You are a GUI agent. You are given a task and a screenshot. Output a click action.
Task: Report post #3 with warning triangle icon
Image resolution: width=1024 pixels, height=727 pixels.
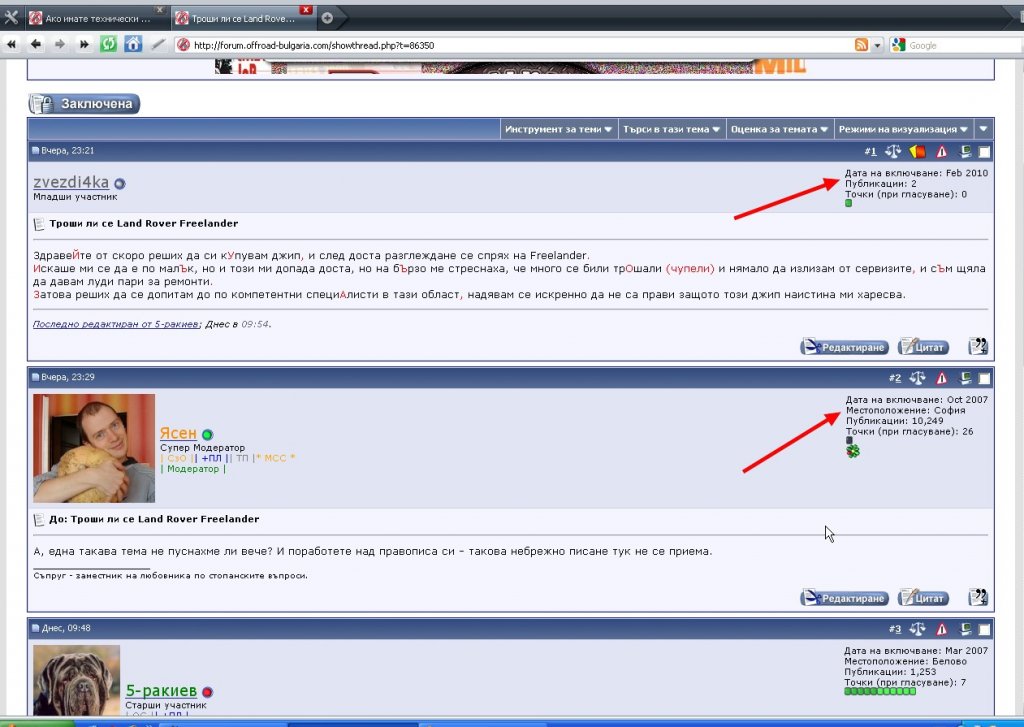[941, 629]
